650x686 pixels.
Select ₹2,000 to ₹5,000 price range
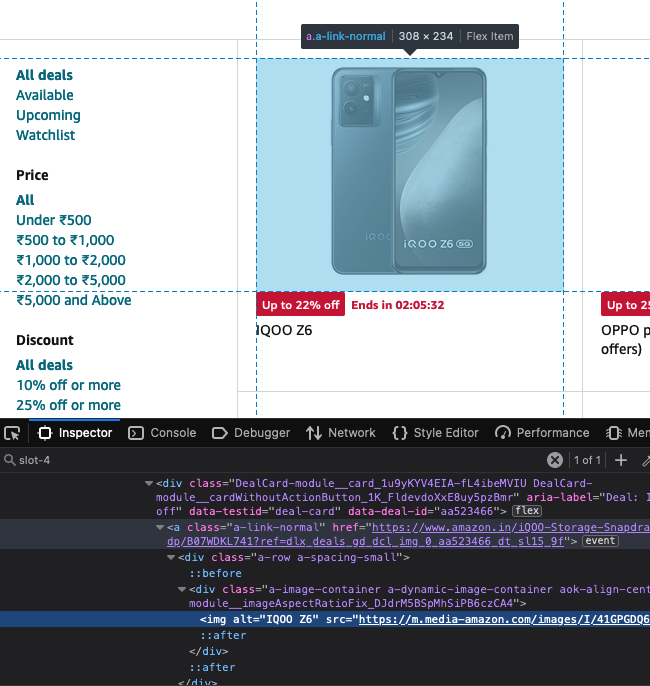point(71,280)
